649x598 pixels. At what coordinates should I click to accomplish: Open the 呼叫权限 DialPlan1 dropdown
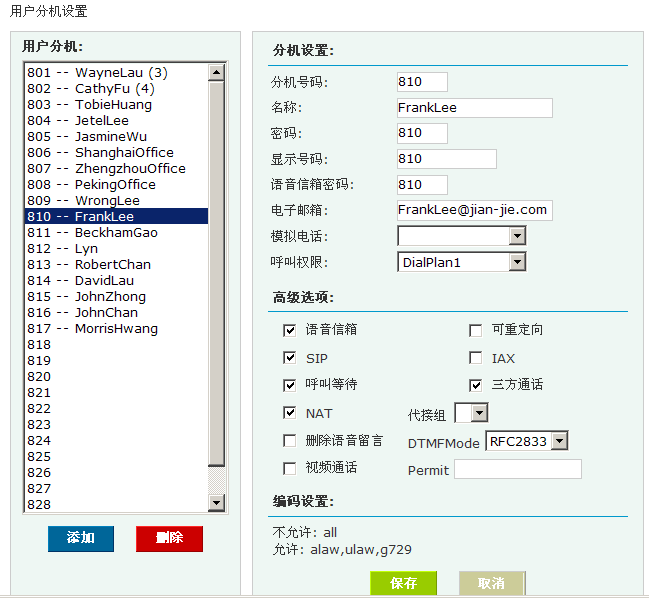[462, 262]
